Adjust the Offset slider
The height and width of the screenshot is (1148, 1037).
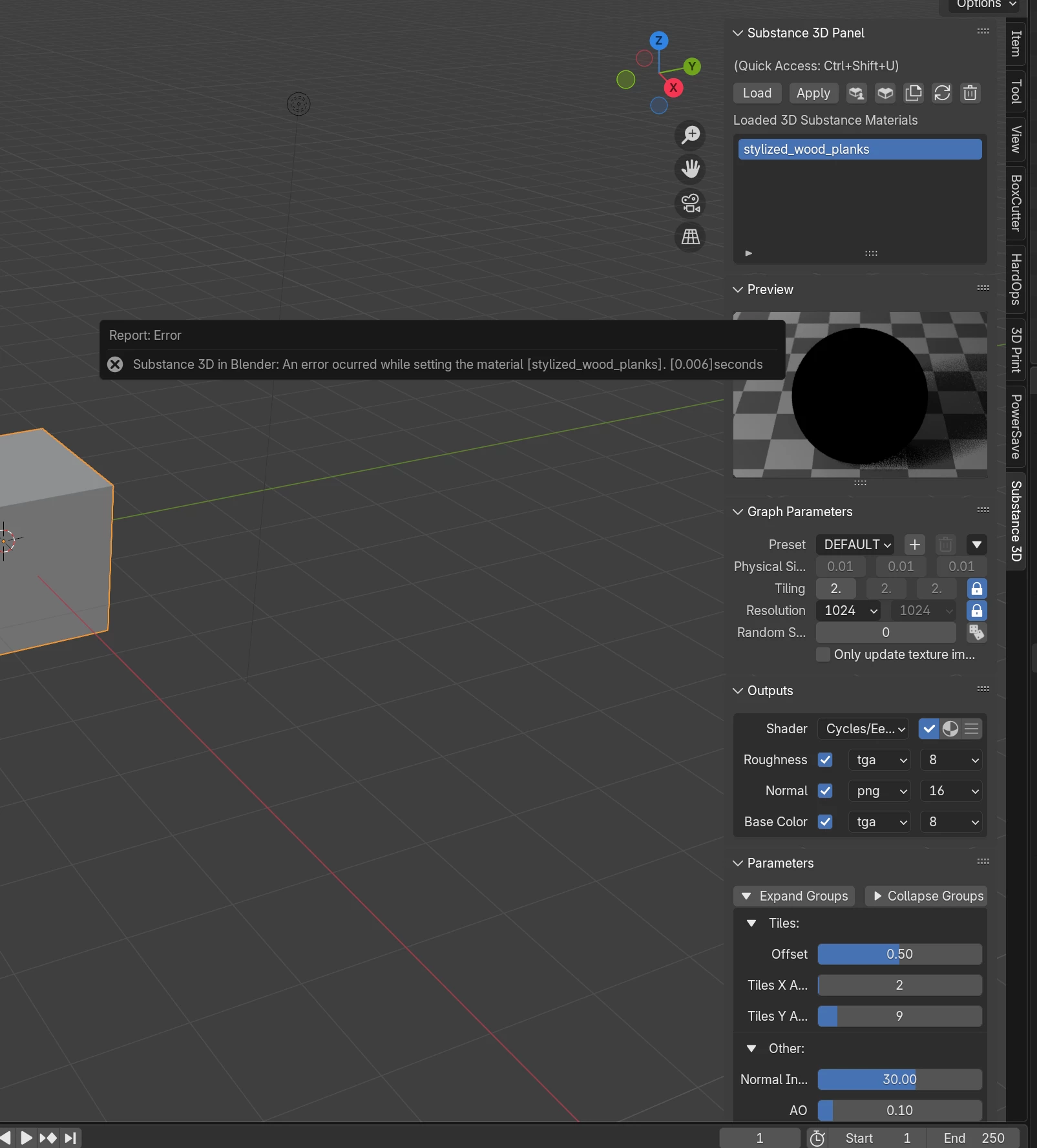[x=900, y=954]
